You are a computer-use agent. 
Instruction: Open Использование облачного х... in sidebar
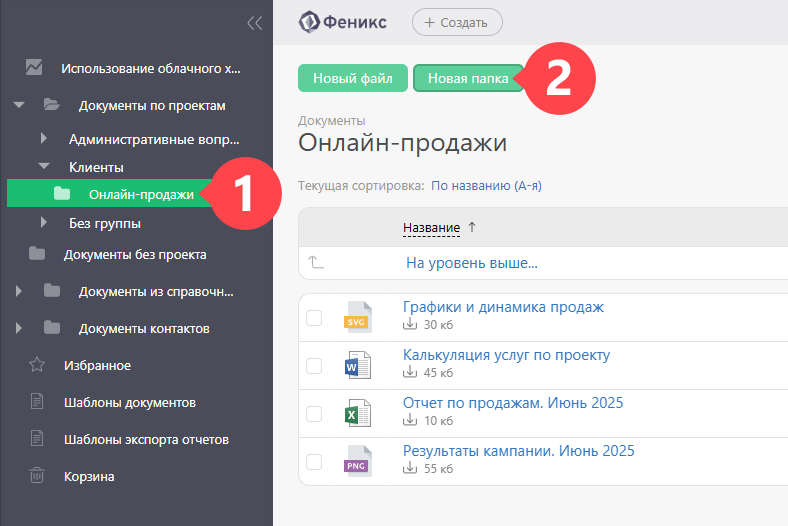[x=151, y=68]
